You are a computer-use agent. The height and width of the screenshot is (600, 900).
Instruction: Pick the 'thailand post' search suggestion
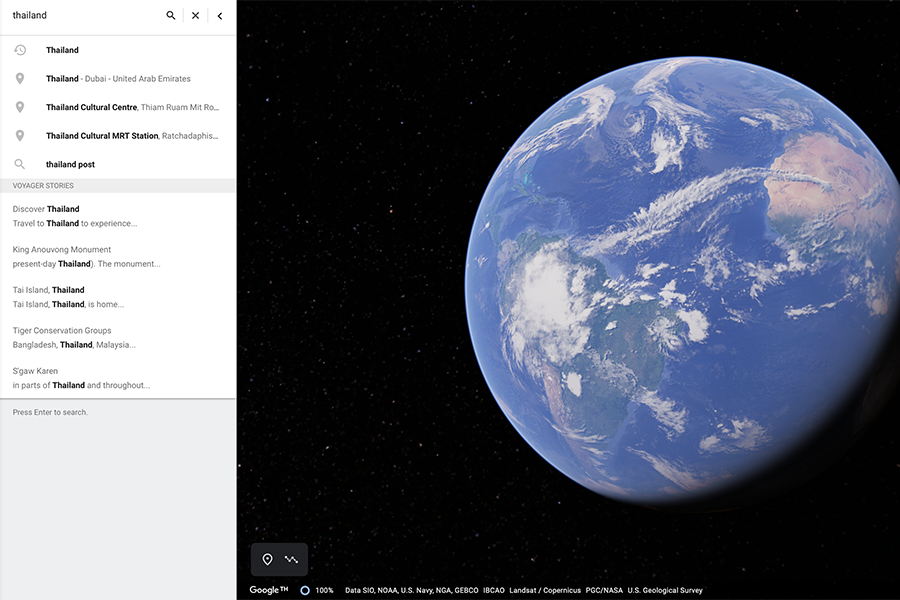click(x=70, y=164)
